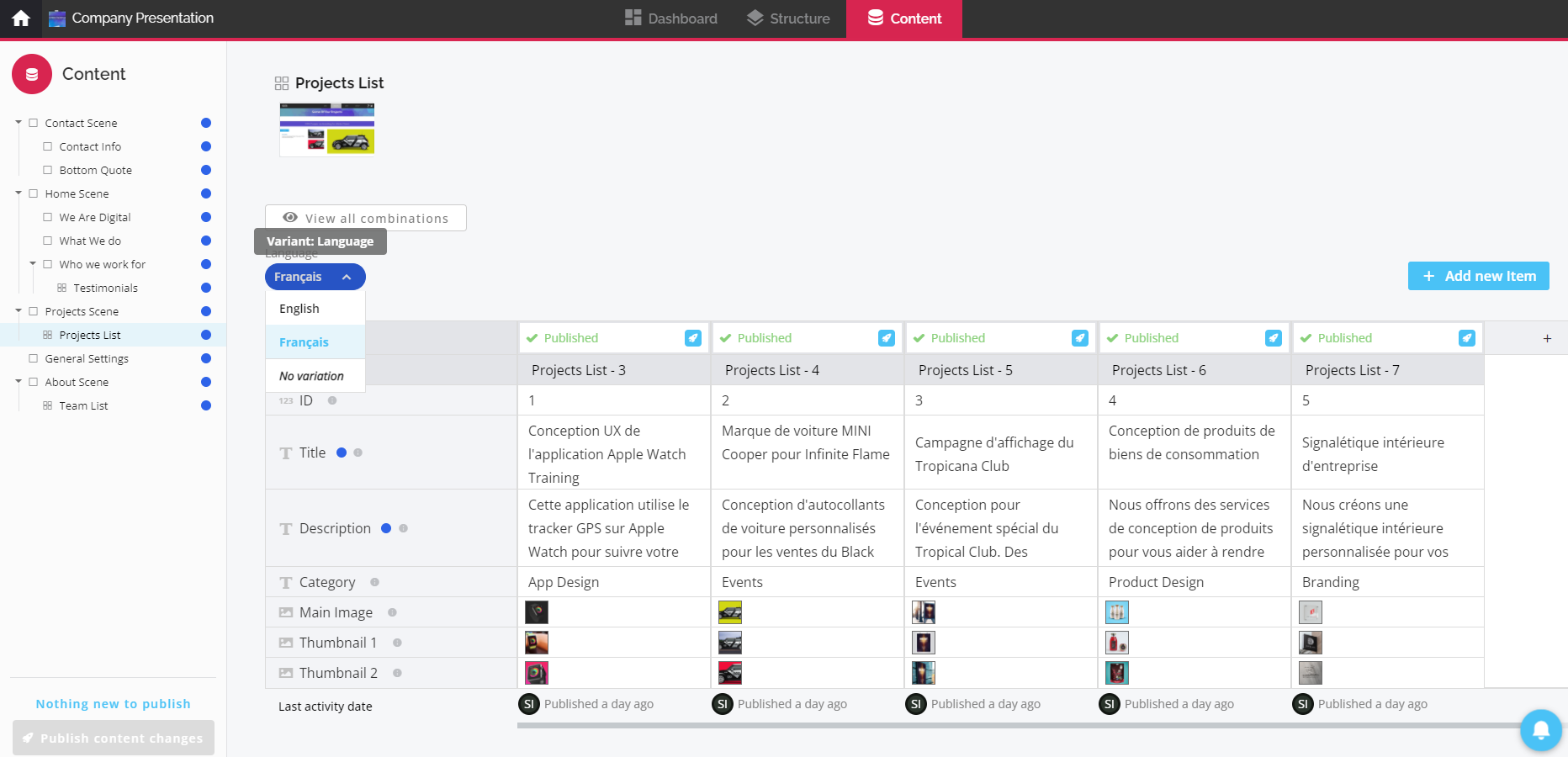Switch to the Dashboard tab
This screenshot has height=757, width=1568.
pyautogui.click(x=671, y=19)
